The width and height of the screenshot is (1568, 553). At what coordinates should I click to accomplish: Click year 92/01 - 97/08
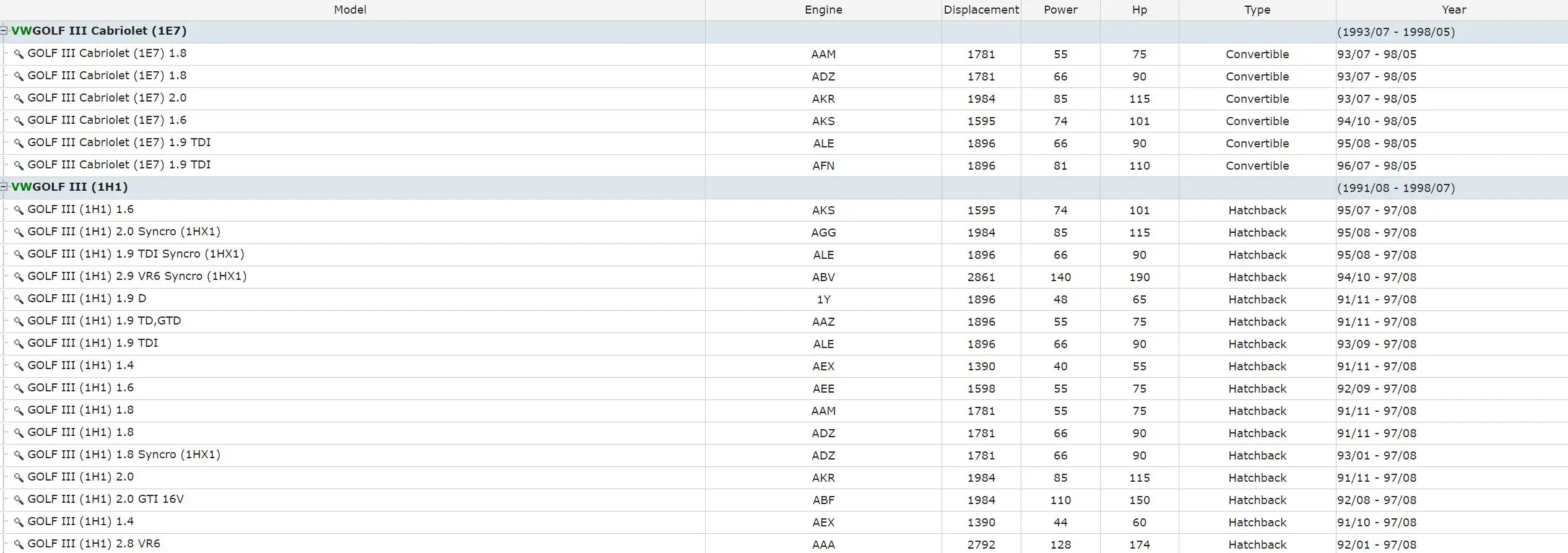click(x=1377, y=545)
